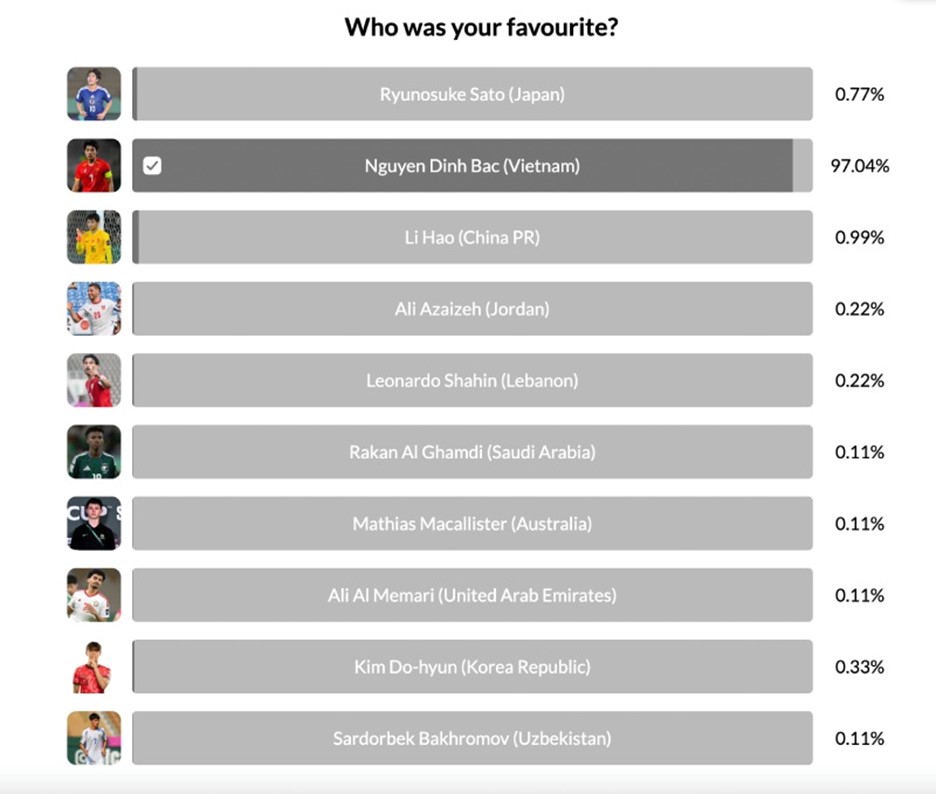Click Ali Al Memari's player photo
Viewport: 936px width, 794px height.
point(94,595)
